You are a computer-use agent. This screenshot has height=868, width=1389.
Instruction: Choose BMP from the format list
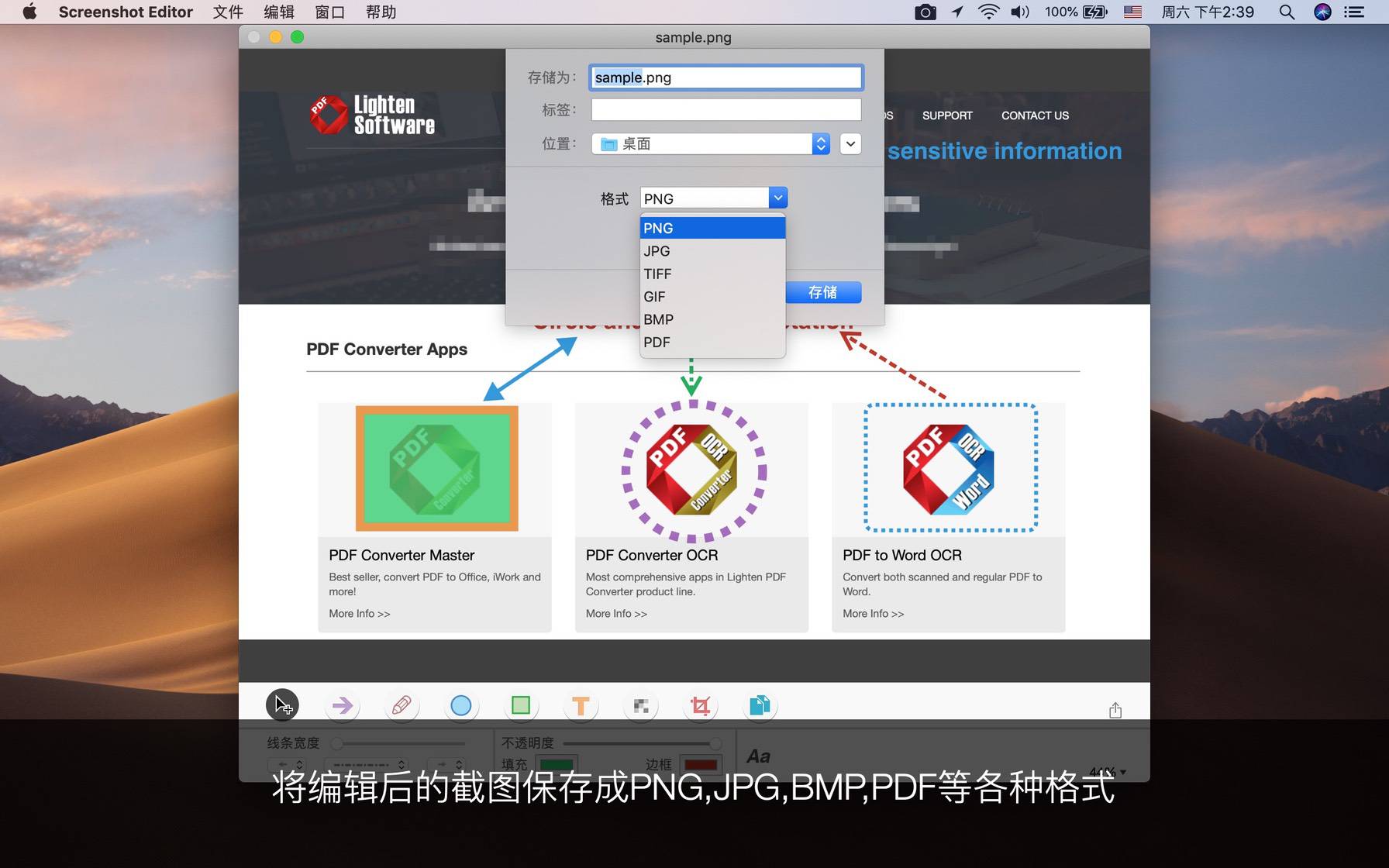pos(712,319)
